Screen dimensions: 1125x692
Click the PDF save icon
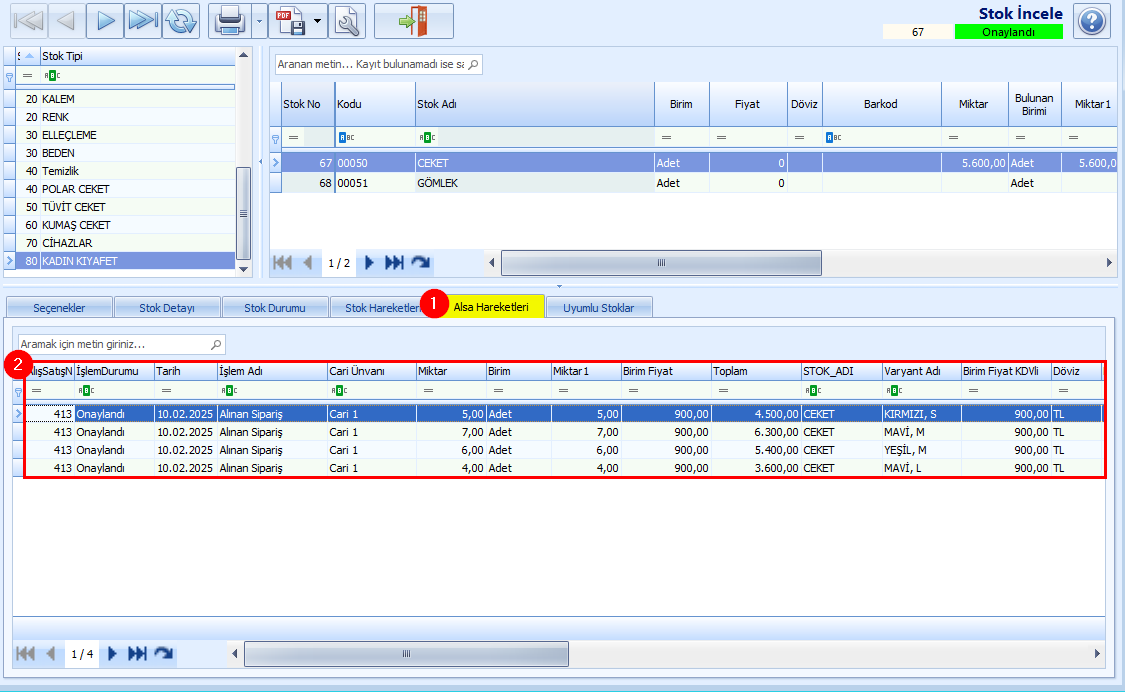point(290,20)
